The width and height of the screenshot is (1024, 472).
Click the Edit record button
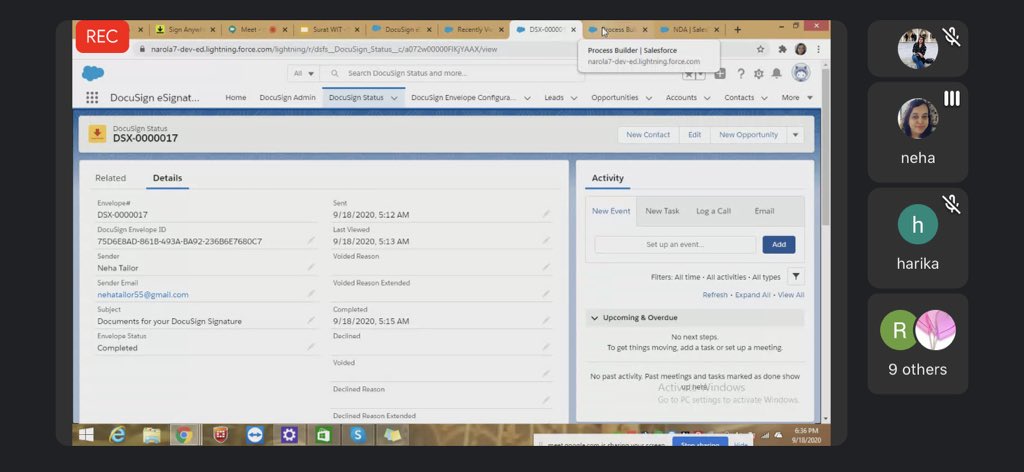point(694,134)
